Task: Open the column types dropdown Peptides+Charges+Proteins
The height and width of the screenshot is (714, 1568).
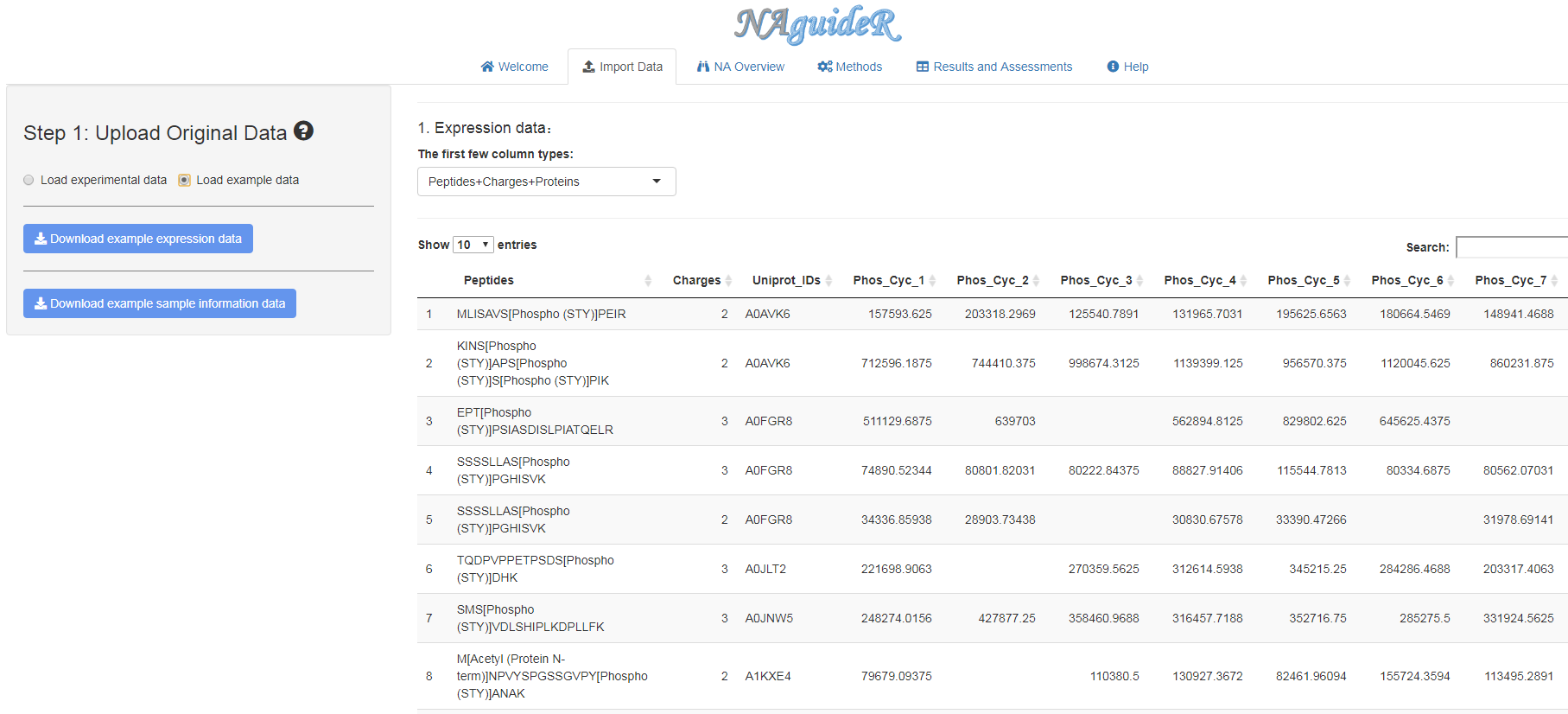Action: (x=546, y=182)
